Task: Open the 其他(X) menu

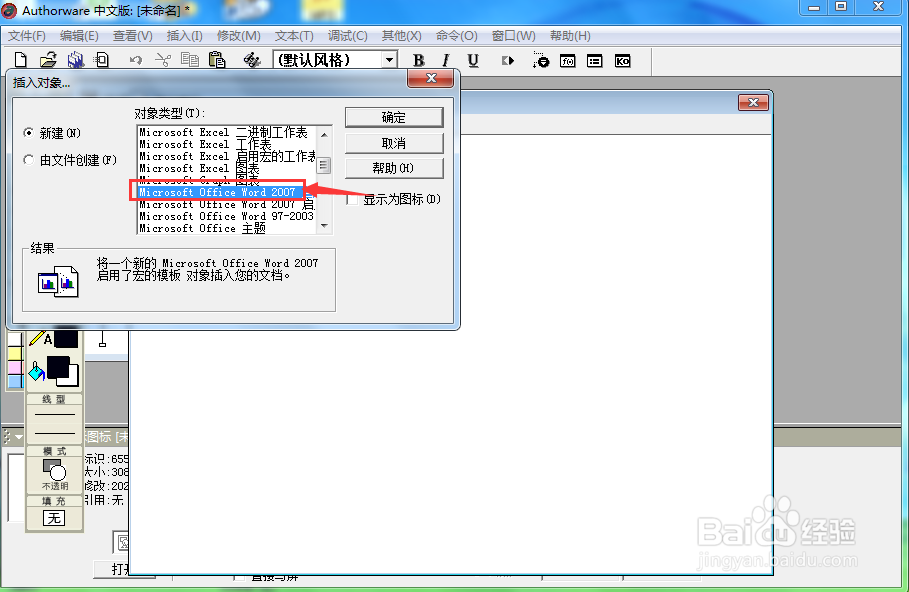Action: click(401, 36)
